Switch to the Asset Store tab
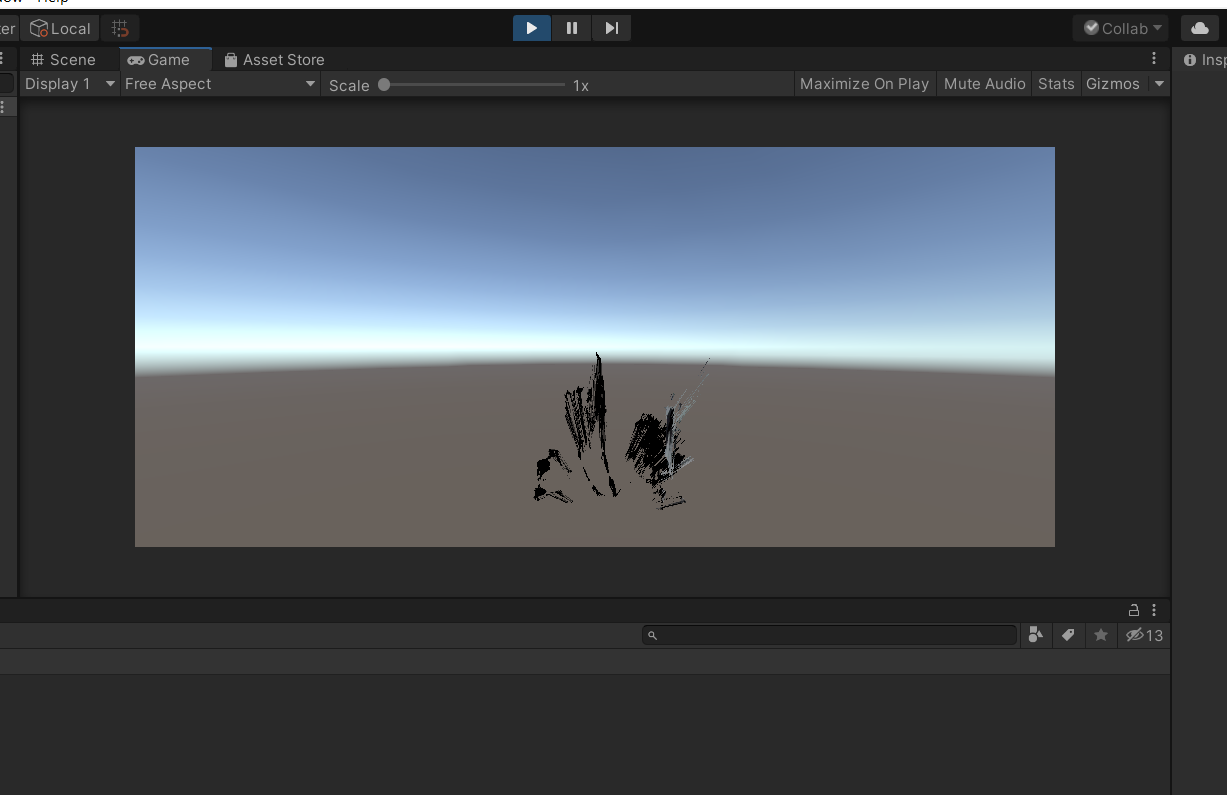This screenshot has width=1227, height=795. coord(274,60)
